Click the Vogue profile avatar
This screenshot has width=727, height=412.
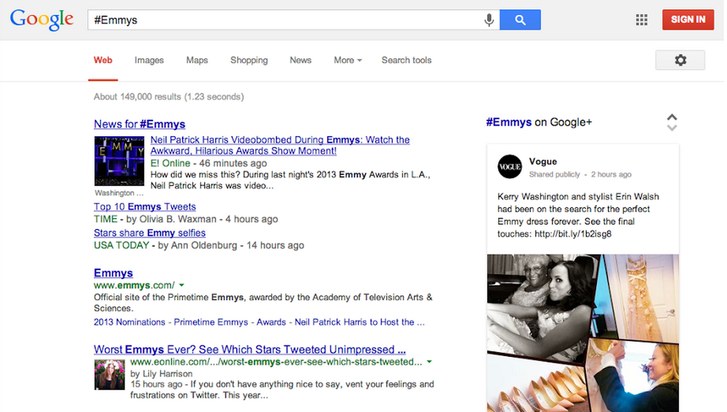coord(510,167)
